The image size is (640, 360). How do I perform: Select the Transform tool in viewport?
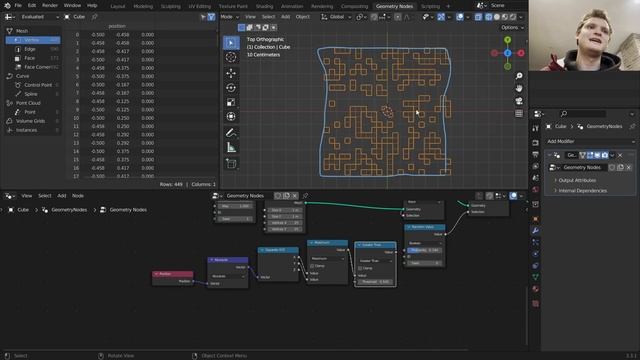coord(231,117)
